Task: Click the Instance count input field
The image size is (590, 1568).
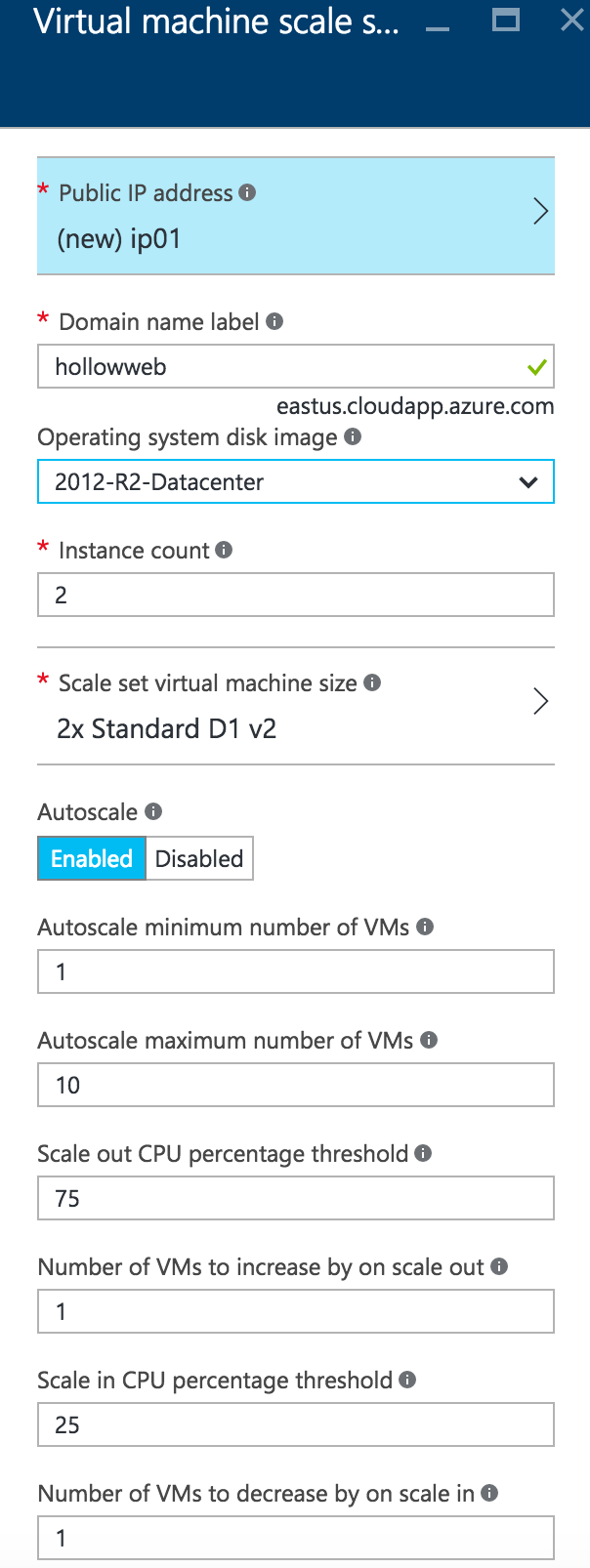Action: tap(295, 596)
